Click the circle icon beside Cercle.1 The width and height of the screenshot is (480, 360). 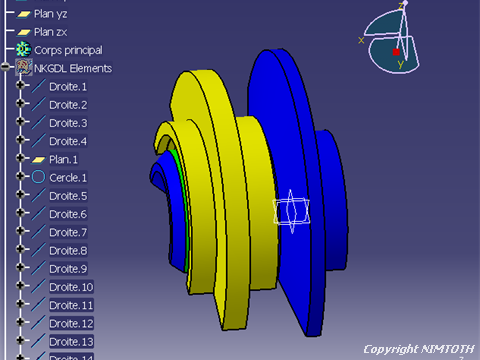tap(38, 177)
